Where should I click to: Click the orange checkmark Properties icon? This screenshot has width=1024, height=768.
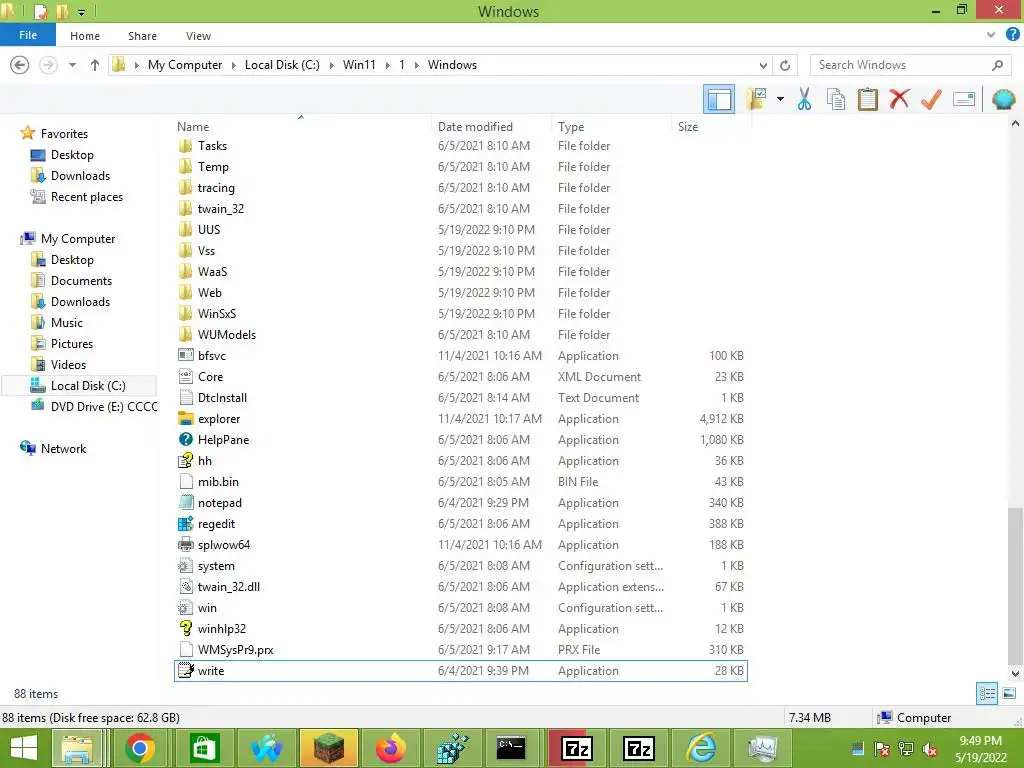coord(931,99)
